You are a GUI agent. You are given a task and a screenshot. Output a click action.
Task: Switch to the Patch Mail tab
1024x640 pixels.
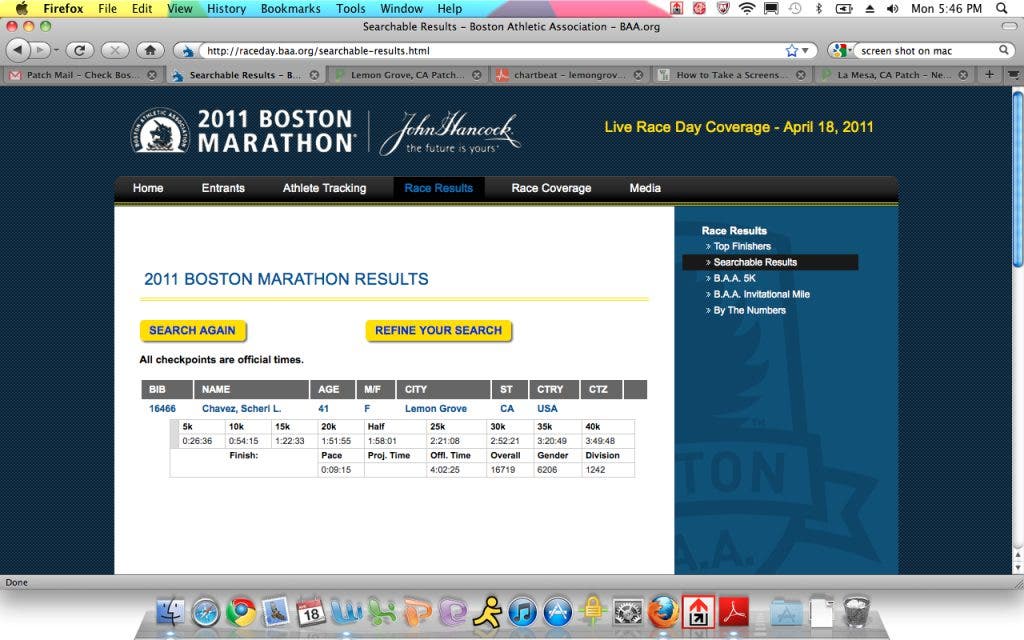82,74
